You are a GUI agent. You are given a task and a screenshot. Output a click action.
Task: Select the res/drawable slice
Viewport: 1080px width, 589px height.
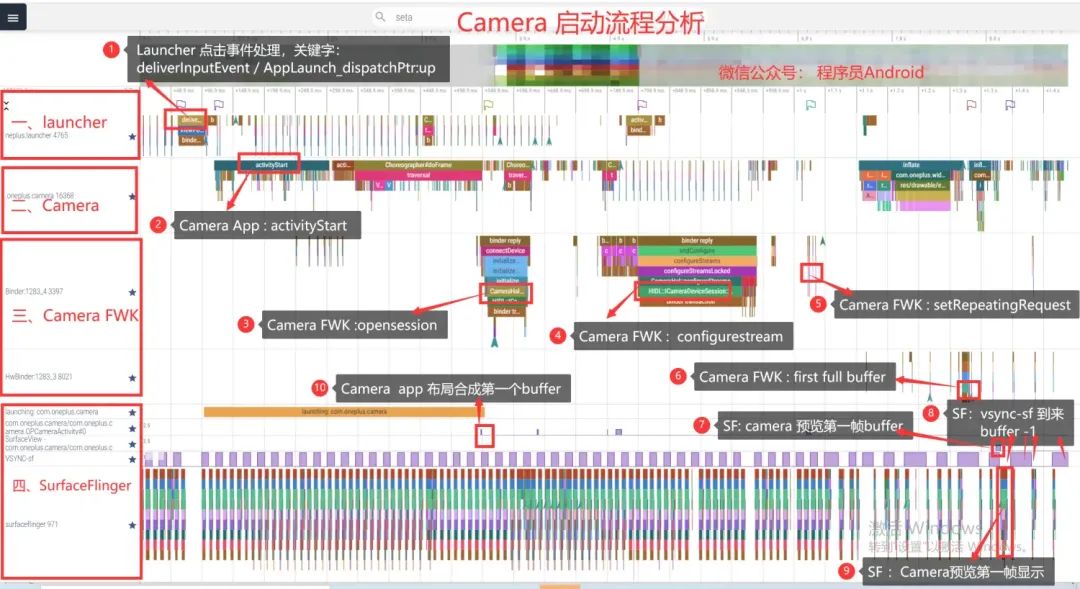pos(921,185)
